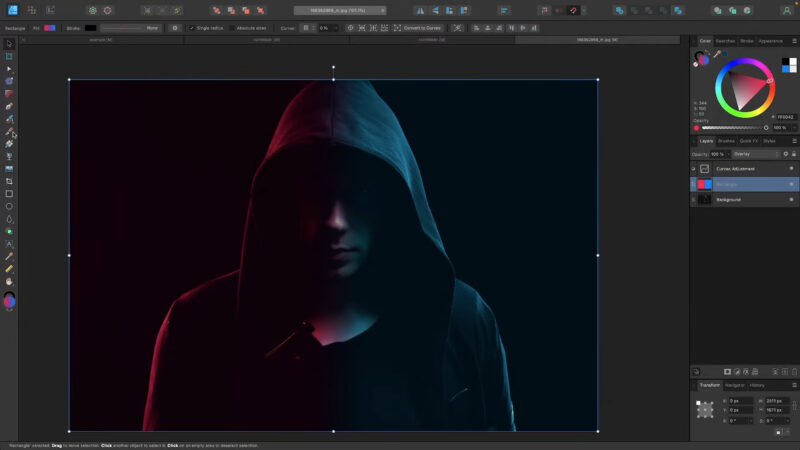The height and width of the screenshot is (450, 800).
Task: Hide the Rectangle layer
Action: pyautogui.click(x=791, y=184)
